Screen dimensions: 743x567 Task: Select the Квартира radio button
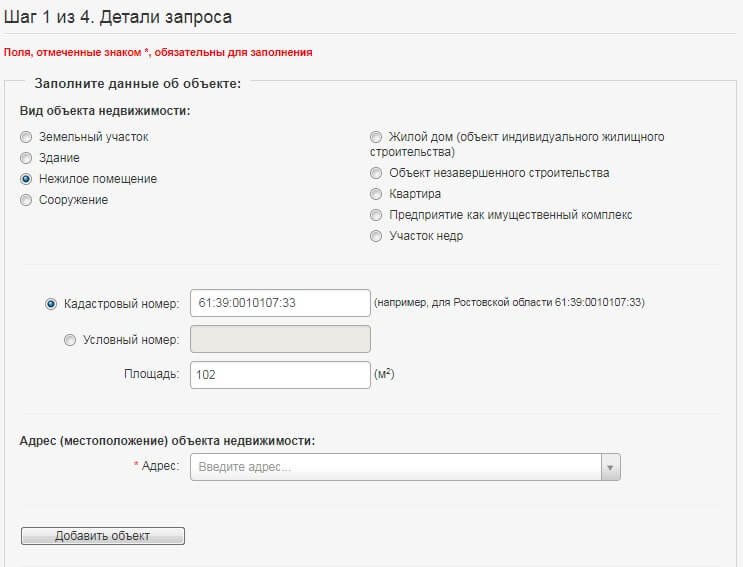tap(376, 194)
